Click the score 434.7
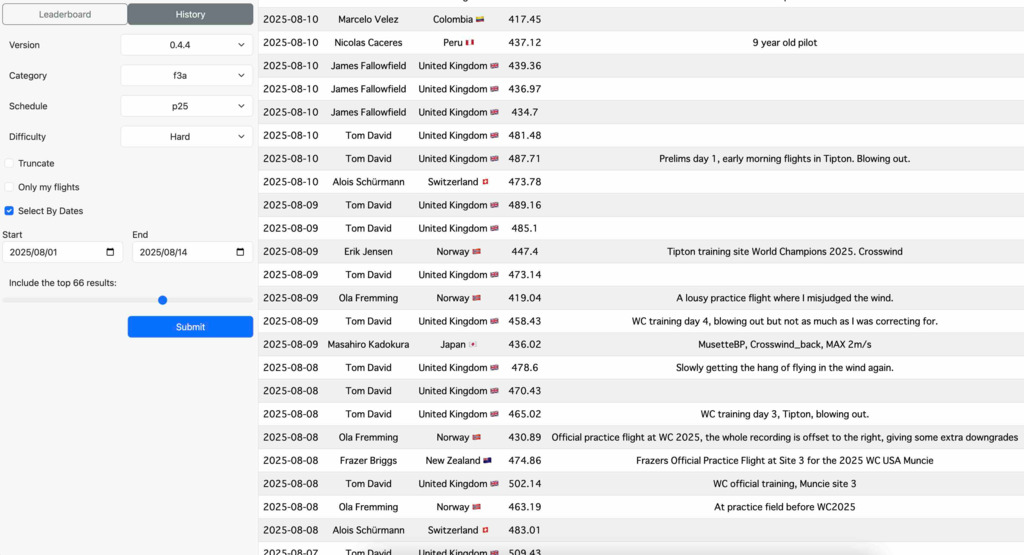The width and height of the screenshot is (1024, 555). (x=524, y=112)
